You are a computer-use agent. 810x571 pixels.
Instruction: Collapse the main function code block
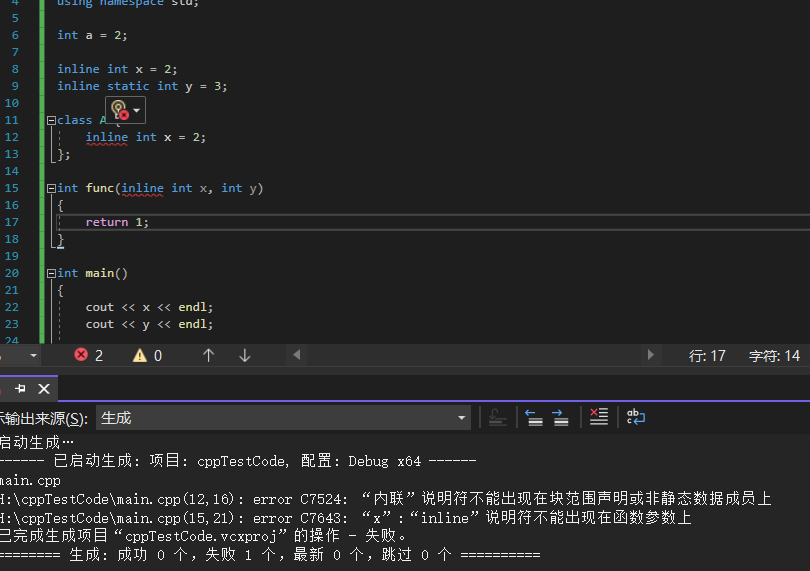point(50,273)
